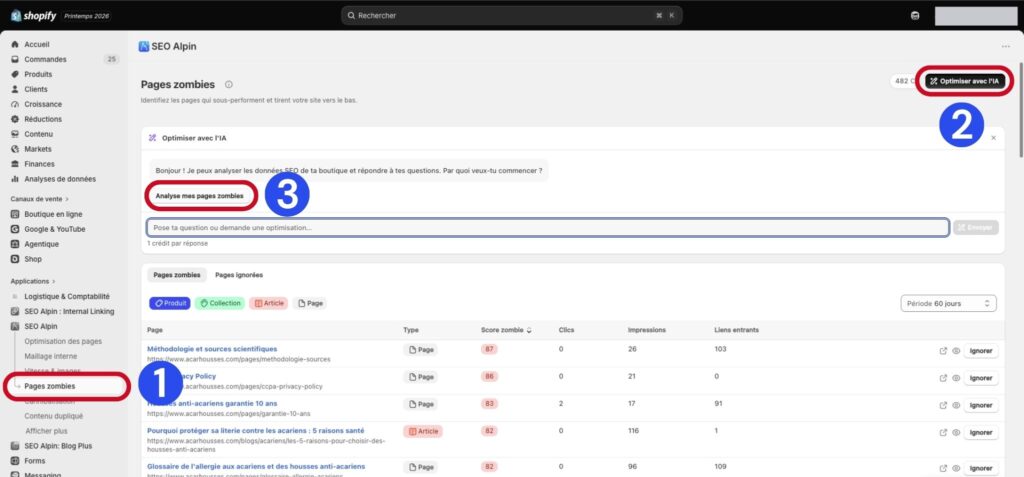The width and height of the screenshot is (1024, 477).
Task: Expand Afficher plus in SEO Alpin submenu
Action: [46, 431]
